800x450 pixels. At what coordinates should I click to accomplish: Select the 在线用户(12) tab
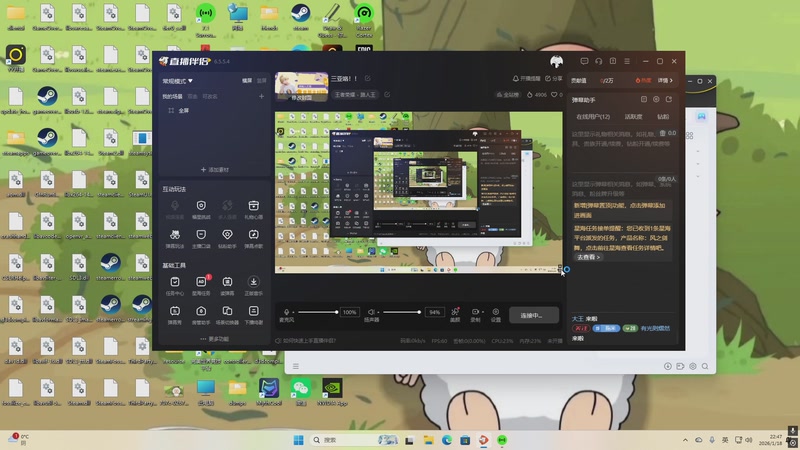tap(593, 117)
